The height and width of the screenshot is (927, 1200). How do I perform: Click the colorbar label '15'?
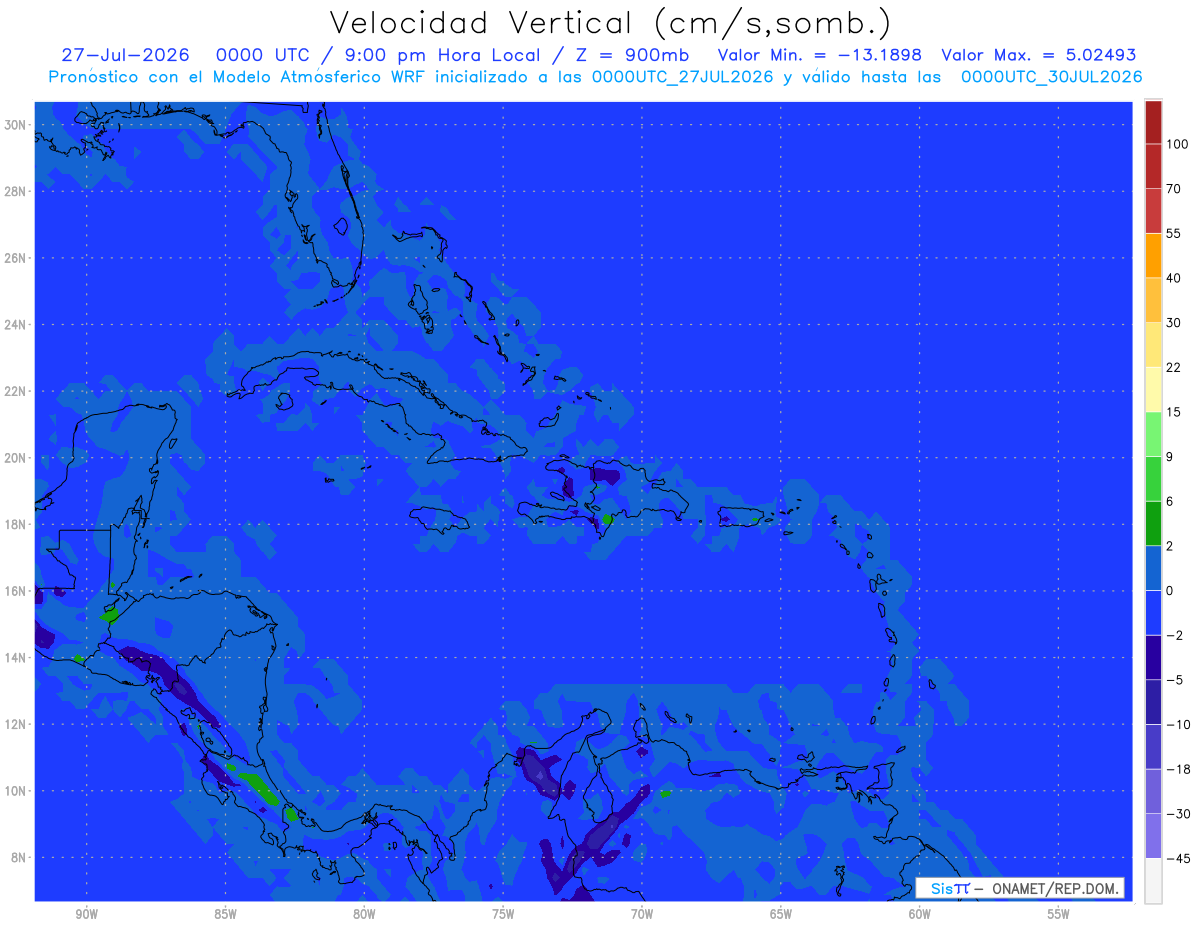(x=1173, y=412)
